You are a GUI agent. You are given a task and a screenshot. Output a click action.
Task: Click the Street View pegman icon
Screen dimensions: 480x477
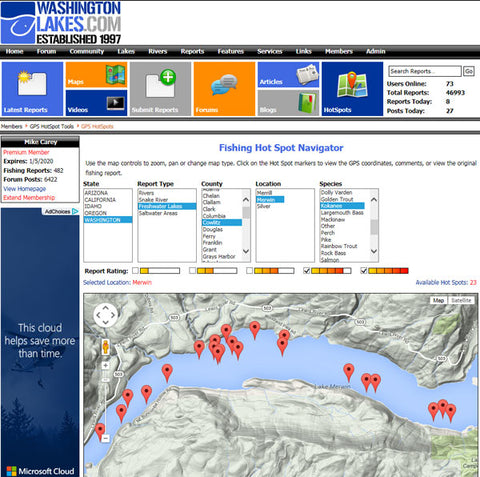coord(106,347)
